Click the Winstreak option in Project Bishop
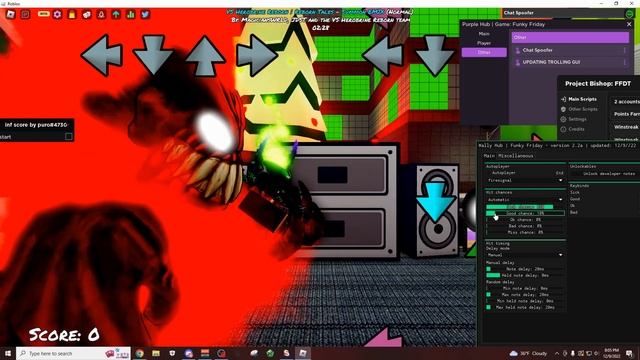640x360 pixels. click(626, 127)
